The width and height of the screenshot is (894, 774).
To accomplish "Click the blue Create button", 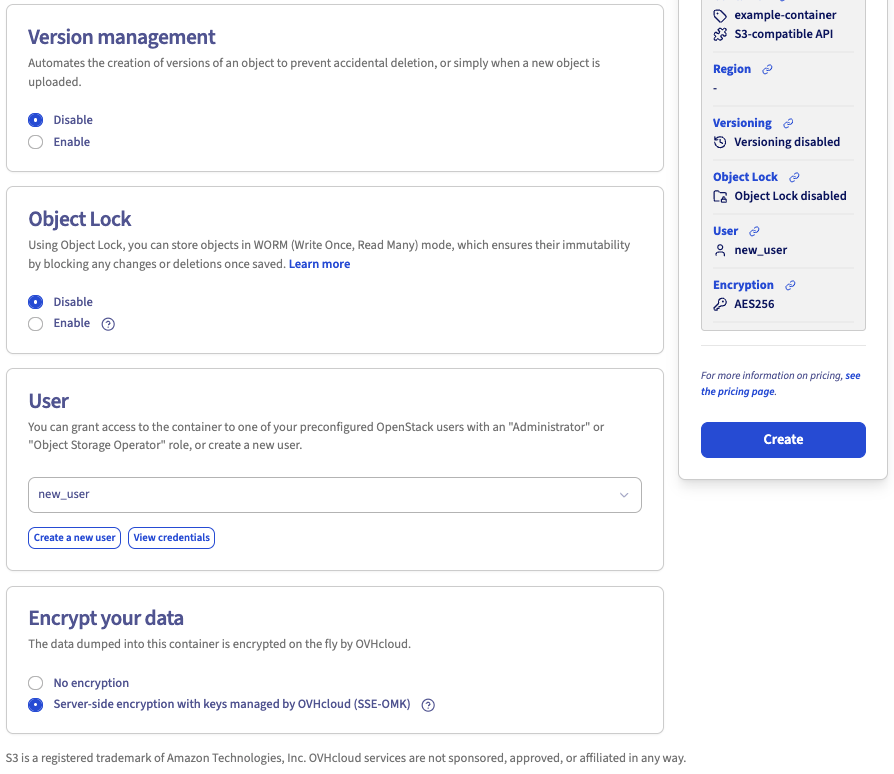I will tap(783, 439).
